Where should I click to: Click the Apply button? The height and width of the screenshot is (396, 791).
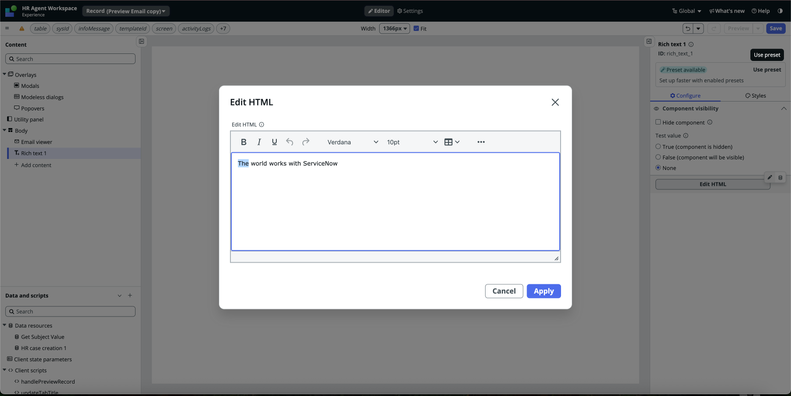click(x=544, y=291)
